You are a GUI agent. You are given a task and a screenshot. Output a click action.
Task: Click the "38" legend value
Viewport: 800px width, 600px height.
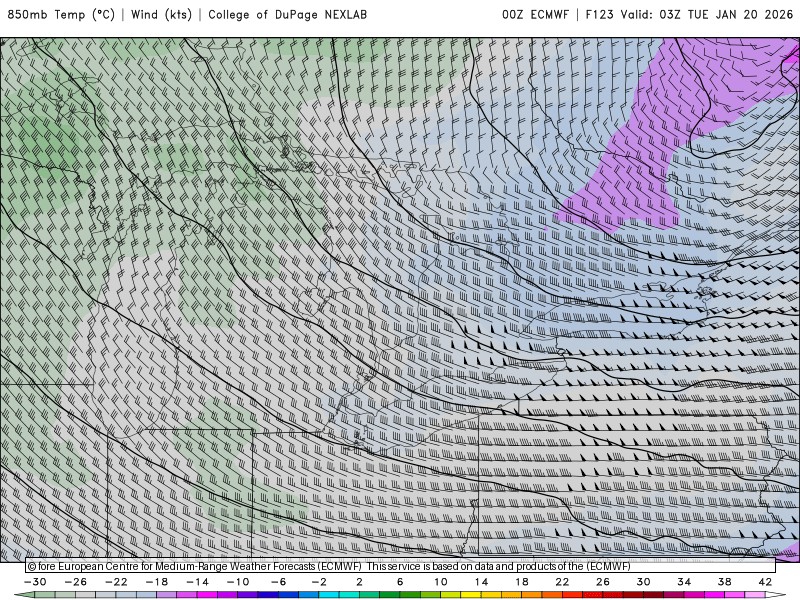coord(724,582)
